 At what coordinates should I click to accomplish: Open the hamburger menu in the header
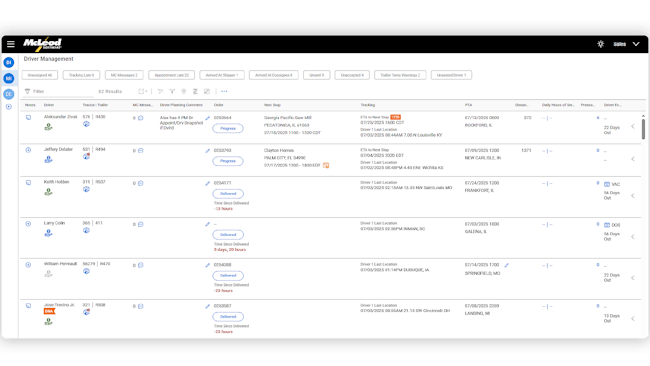point(11,44)
